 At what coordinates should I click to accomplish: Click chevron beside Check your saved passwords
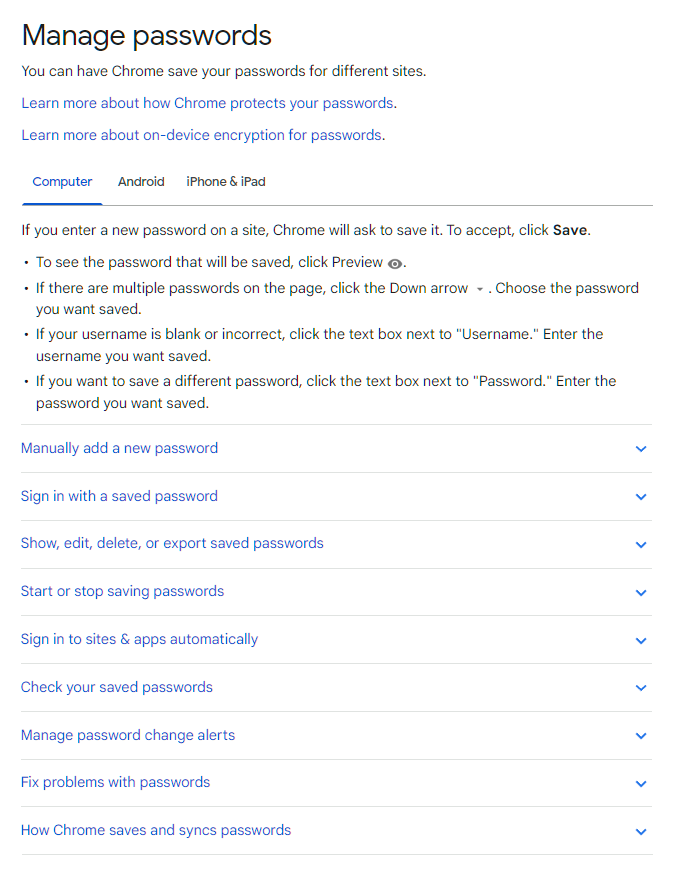point(641,688)
